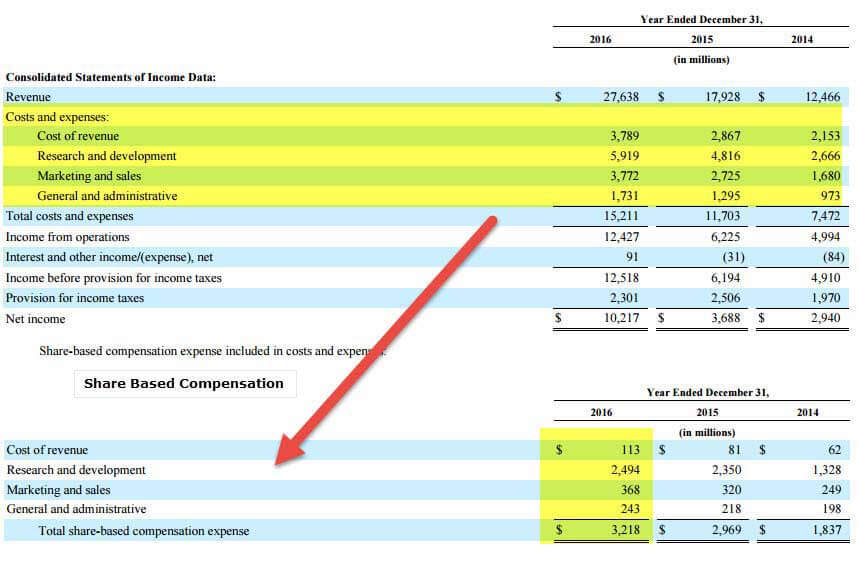859x567 pixels.
Task: Select the Revenue row label
Action: (x=28, y=97)
